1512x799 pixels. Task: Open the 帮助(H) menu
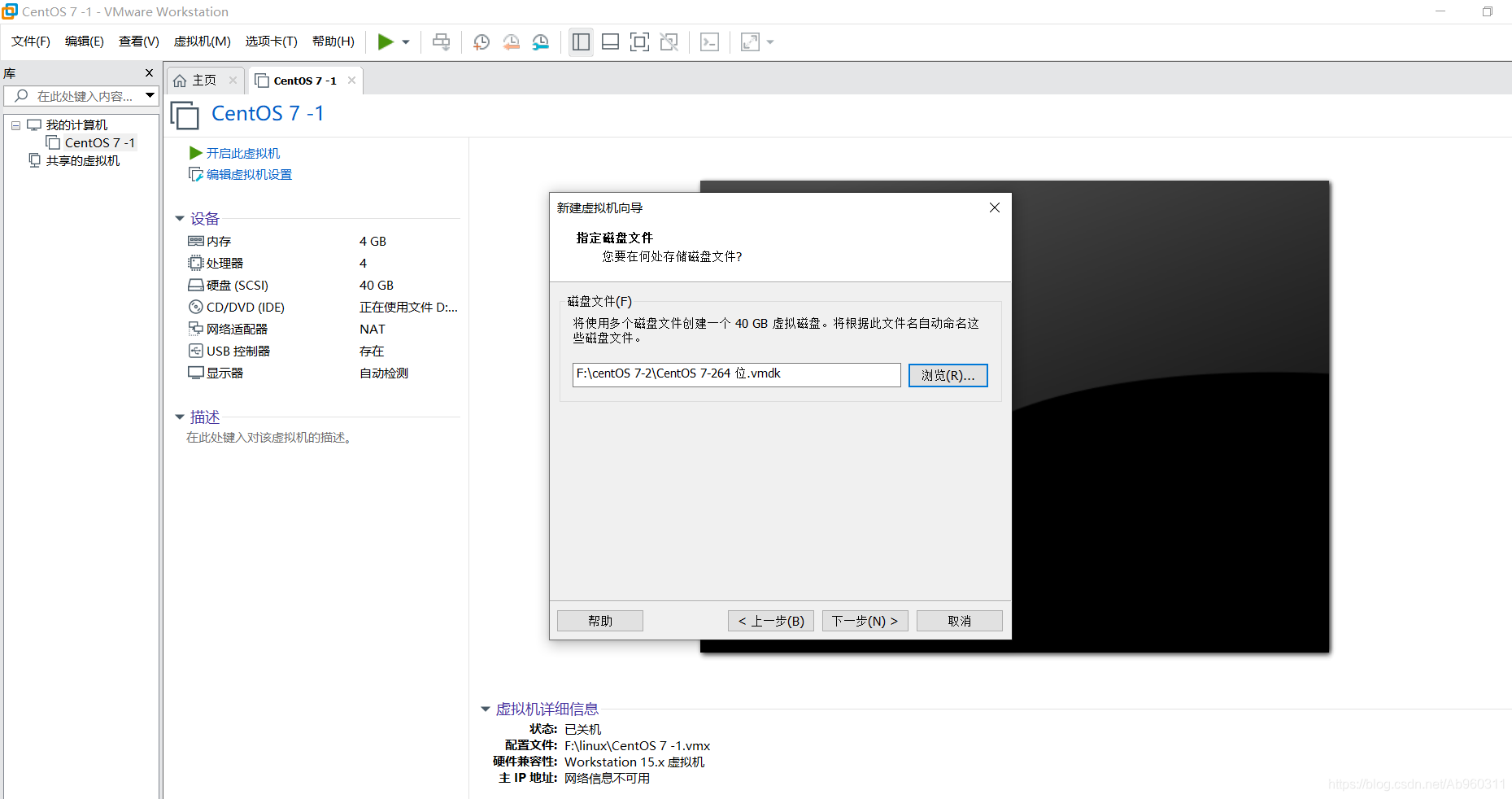click(333, 41)
